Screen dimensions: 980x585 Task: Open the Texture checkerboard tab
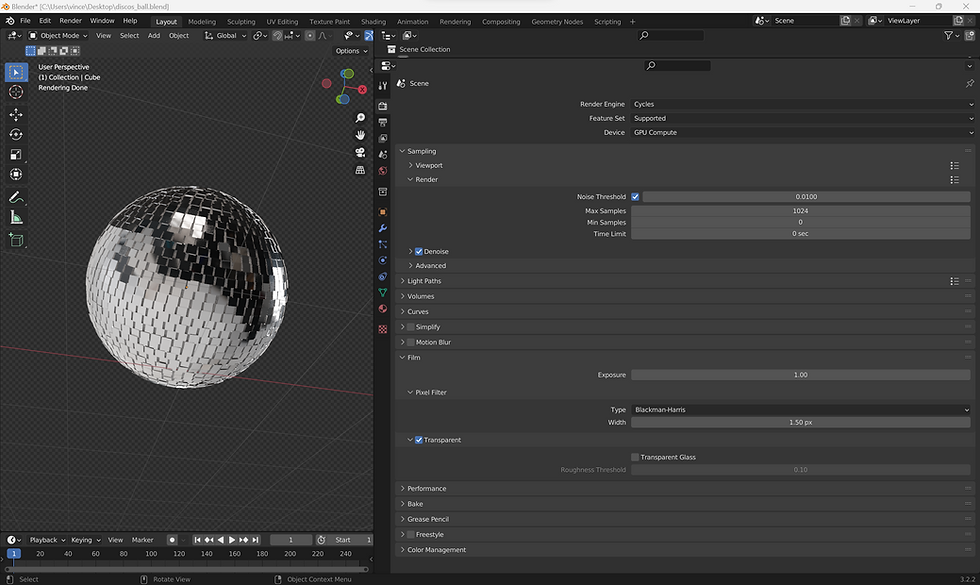382,329
